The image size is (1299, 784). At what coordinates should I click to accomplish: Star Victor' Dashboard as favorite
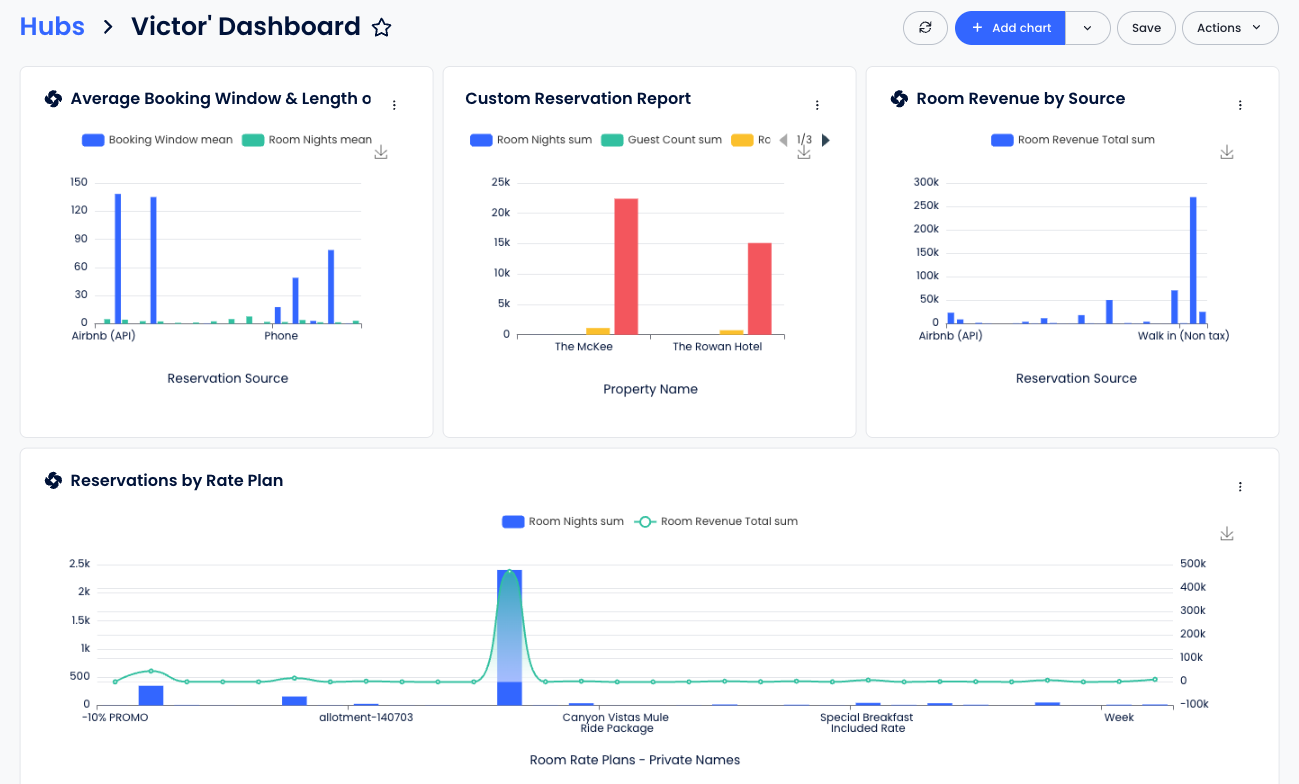[381, 28]
